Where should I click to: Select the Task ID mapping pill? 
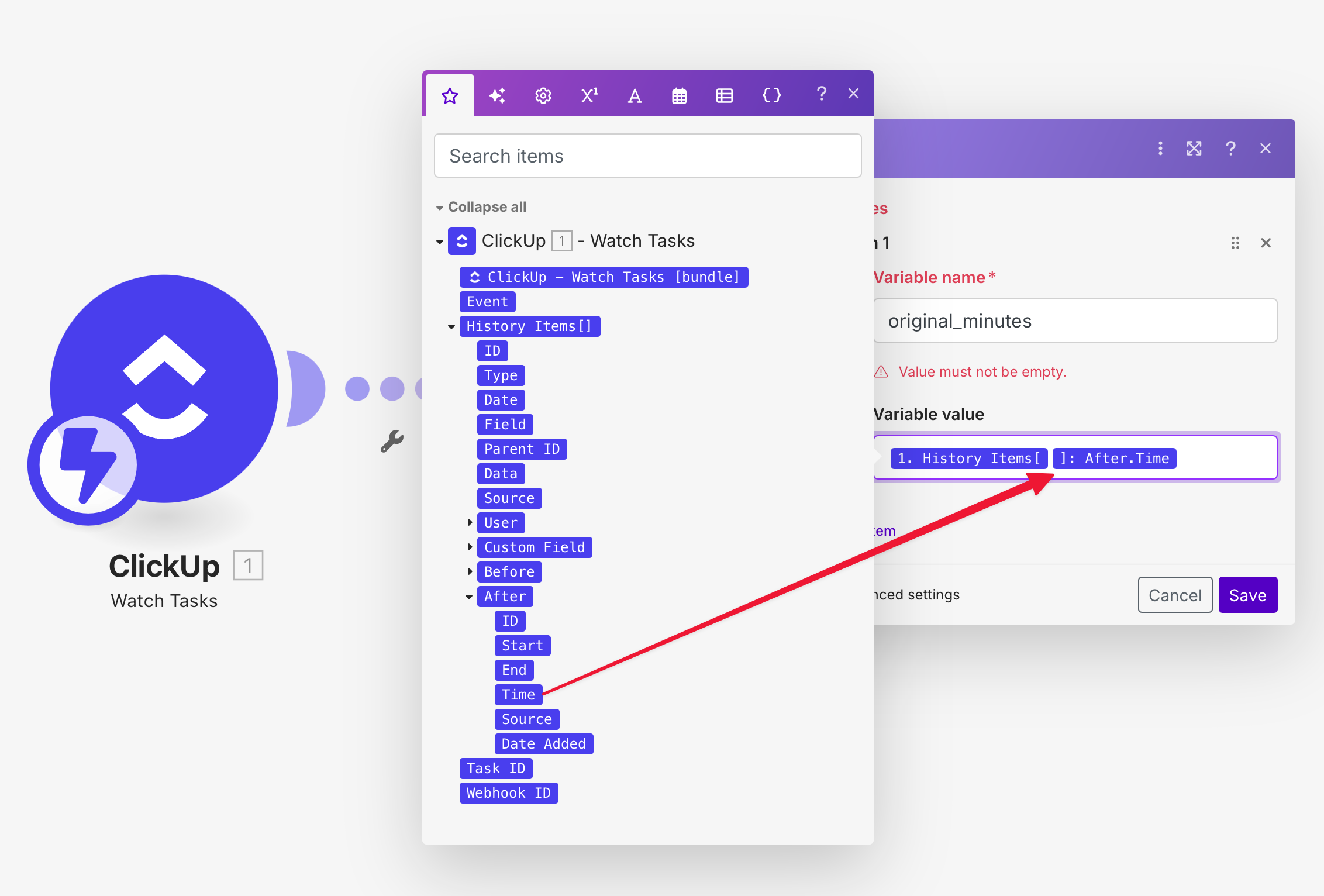click(496, 768)
